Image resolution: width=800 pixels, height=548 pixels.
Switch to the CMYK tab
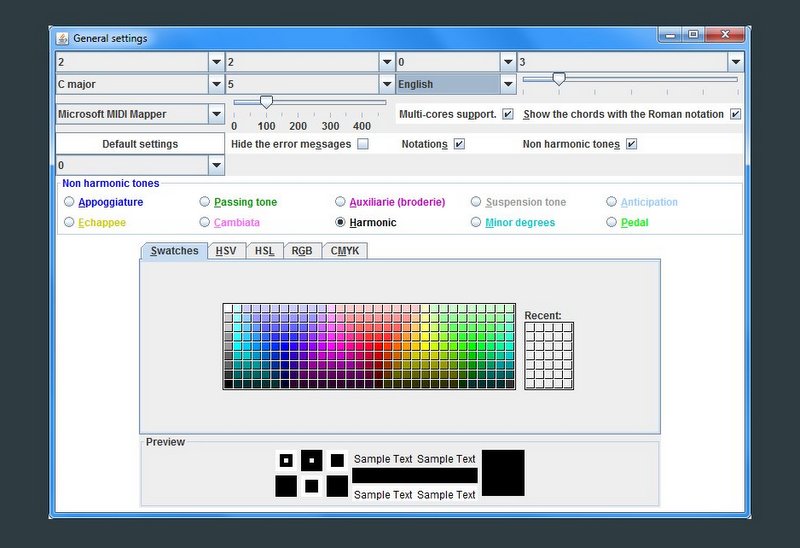(345, 251)
